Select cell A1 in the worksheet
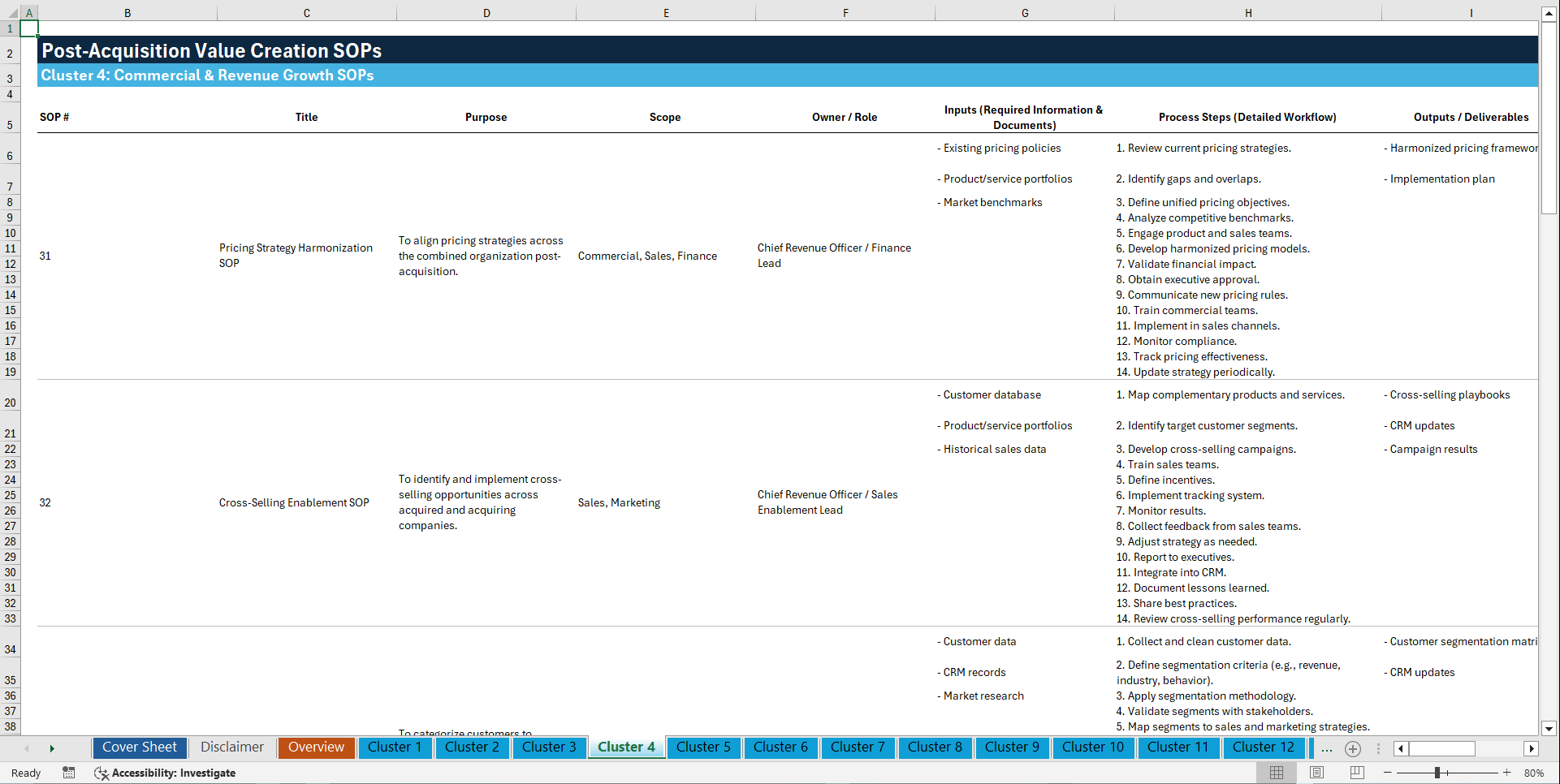Screen dimensions: 1560x784 click(x=29, y=28)
